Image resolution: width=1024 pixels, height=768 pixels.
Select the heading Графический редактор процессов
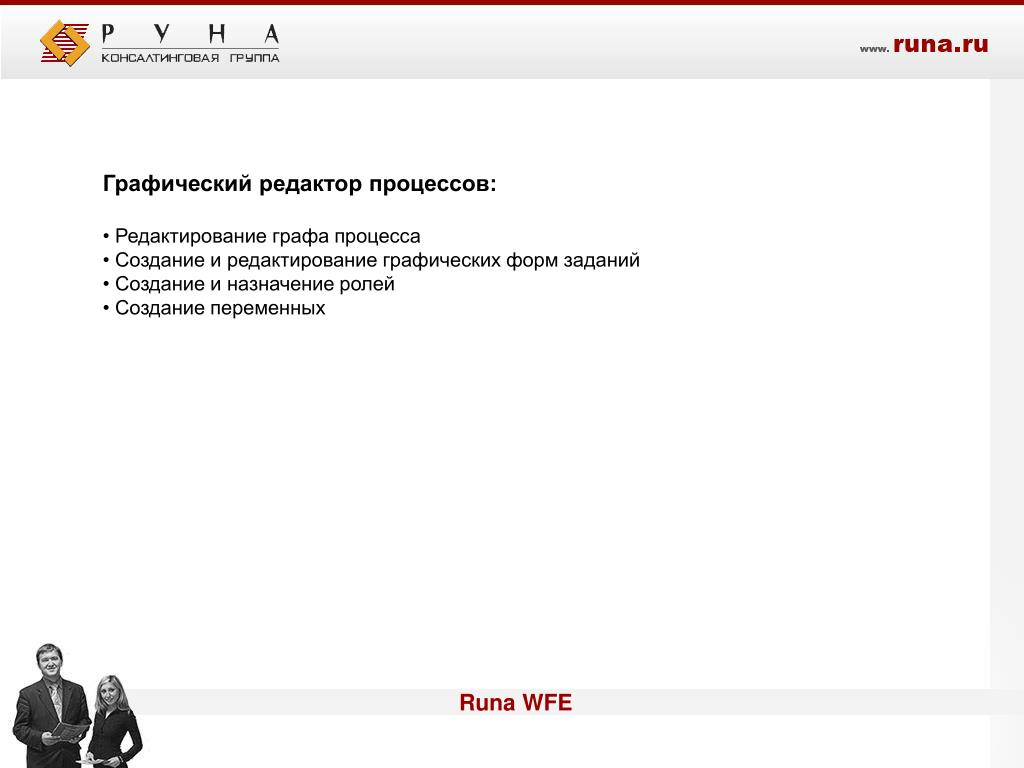[x=300, y=184]
